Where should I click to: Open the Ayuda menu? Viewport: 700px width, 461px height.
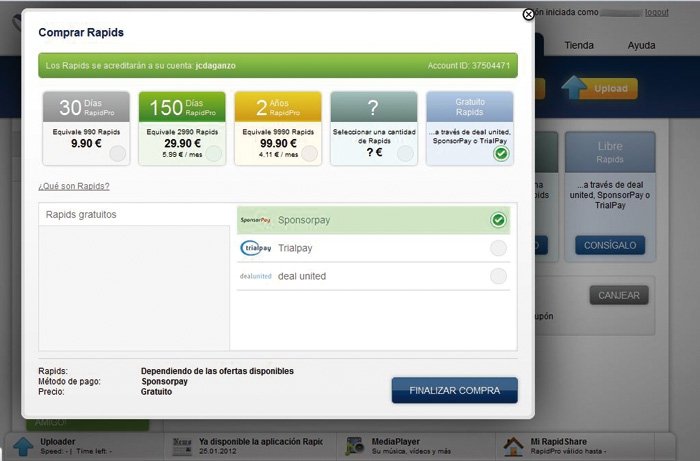point(641,45)
